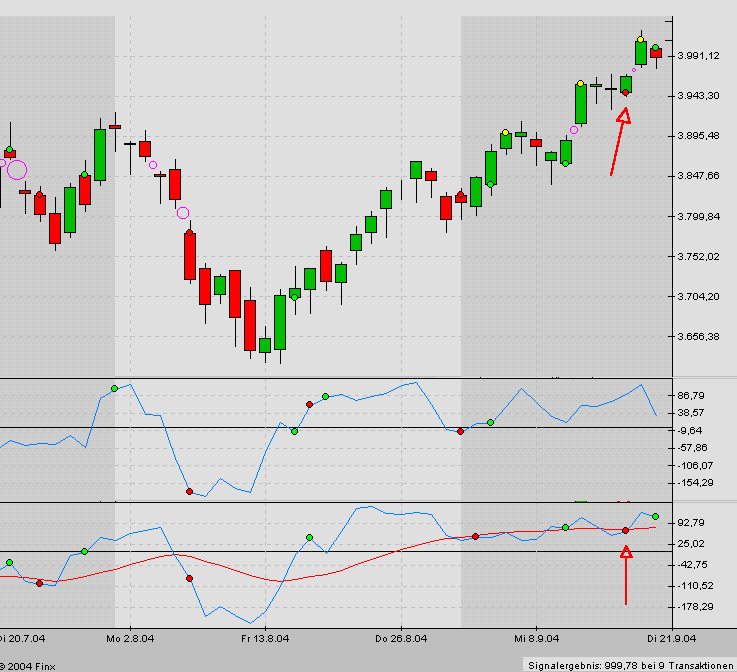737x672 pixels.
Task: Click green dot at middle oscillator's peak
Action: 114,387
